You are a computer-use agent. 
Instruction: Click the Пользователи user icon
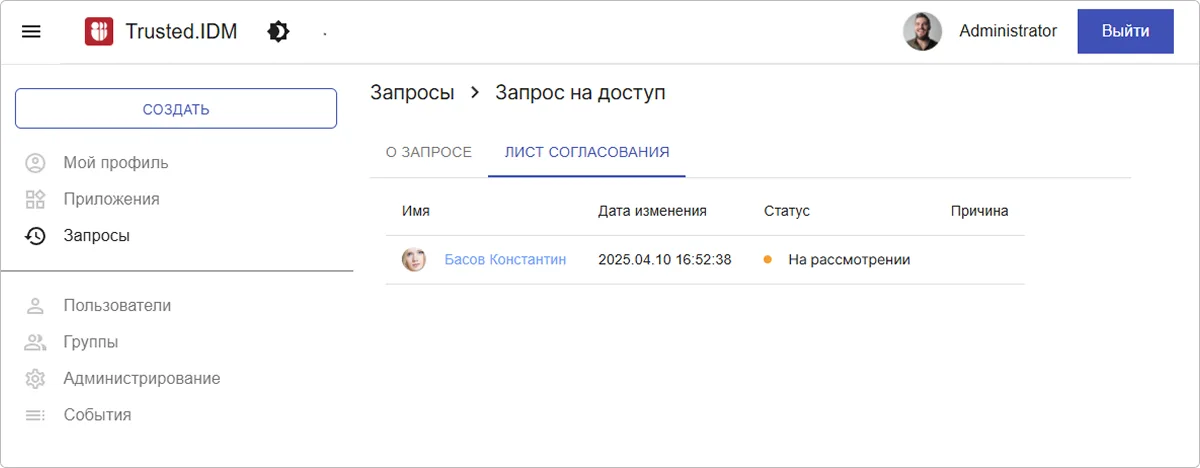pyautogui.click(x=35, y=305)
